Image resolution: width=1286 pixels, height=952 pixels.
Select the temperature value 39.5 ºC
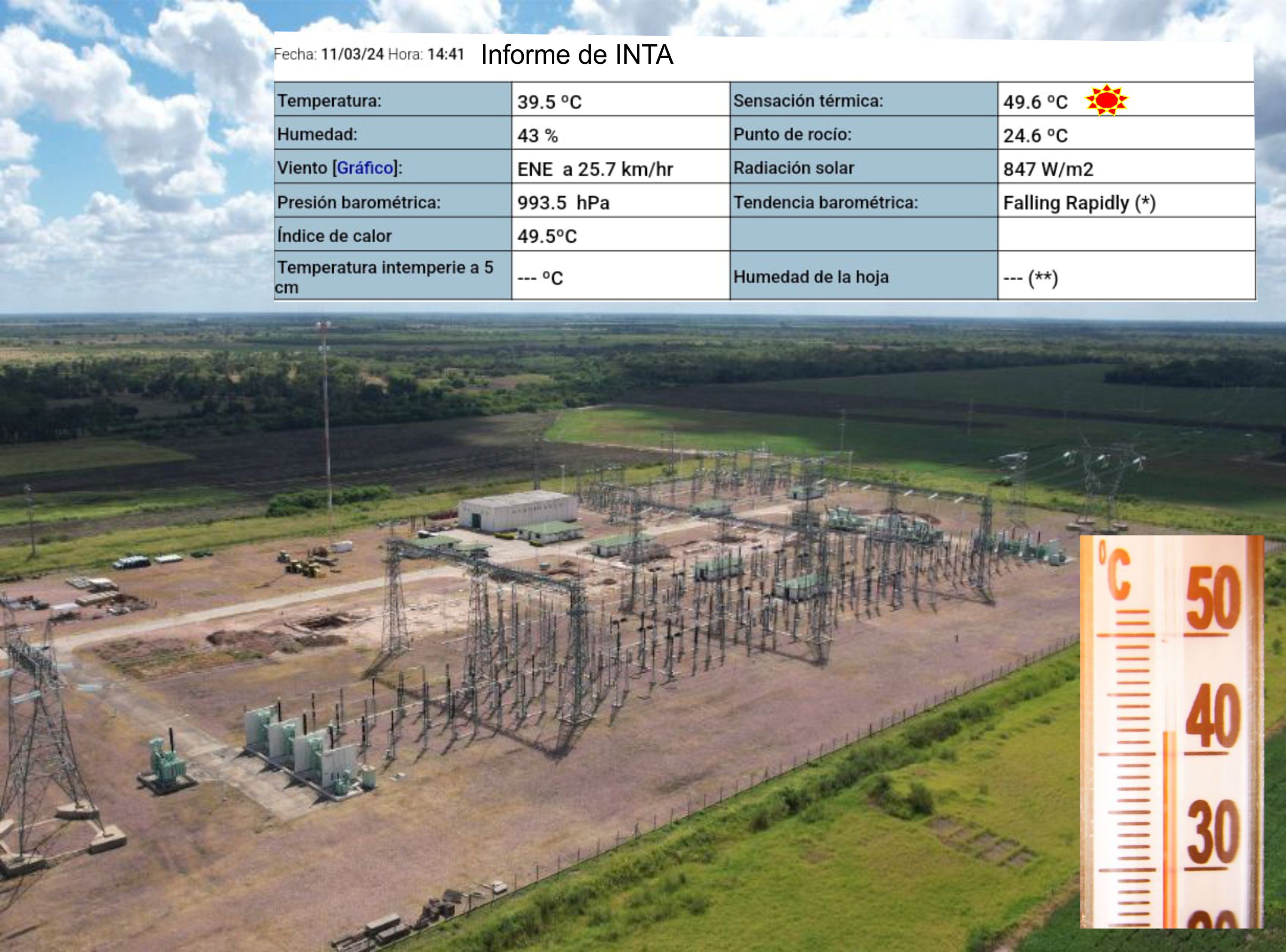pyautogui.click(x=549, y=102)
